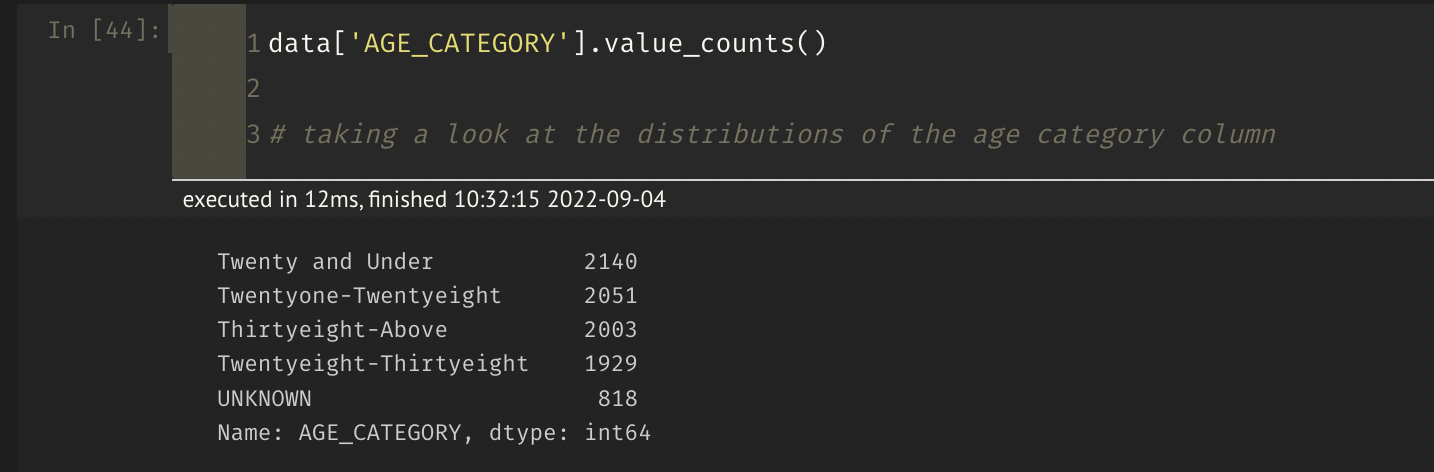Click the 2140 count value
The image size is (1434, 472).
[611, 262]
